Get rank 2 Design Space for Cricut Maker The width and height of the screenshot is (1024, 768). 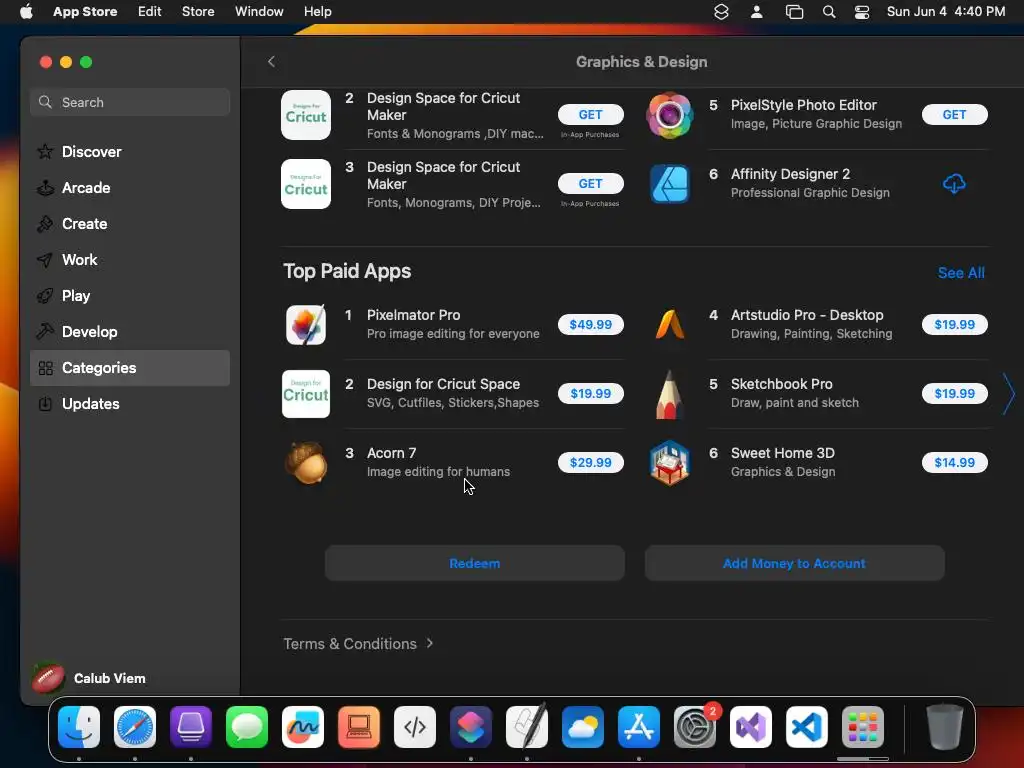590,115
